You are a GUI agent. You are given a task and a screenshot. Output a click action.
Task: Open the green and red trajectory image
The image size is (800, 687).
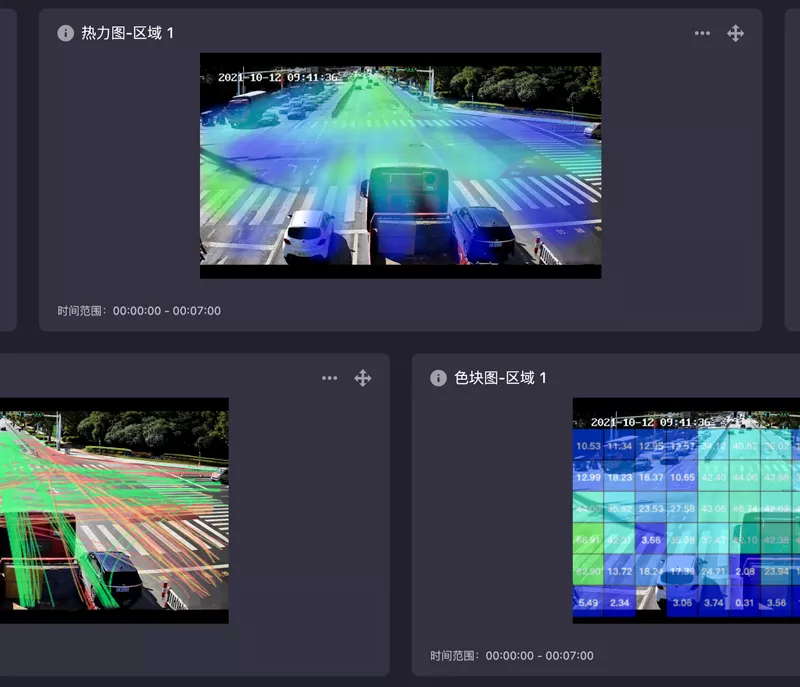(x=114, y=511)
